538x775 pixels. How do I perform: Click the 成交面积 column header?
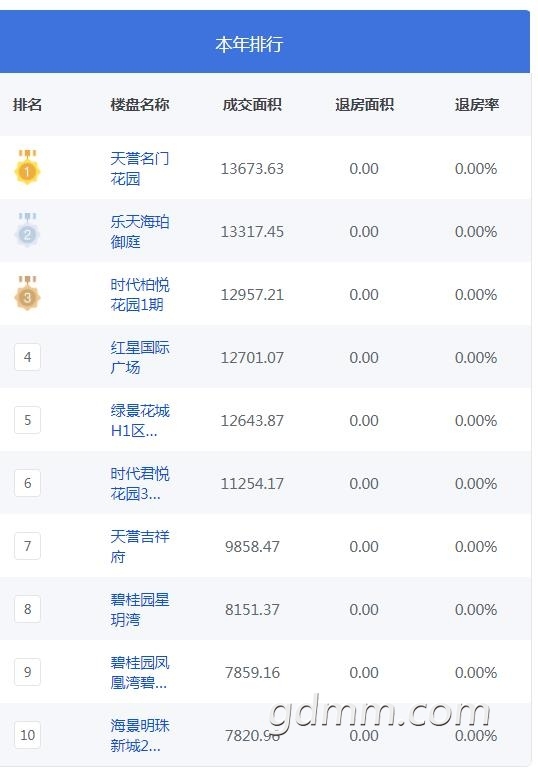[252, 105]
